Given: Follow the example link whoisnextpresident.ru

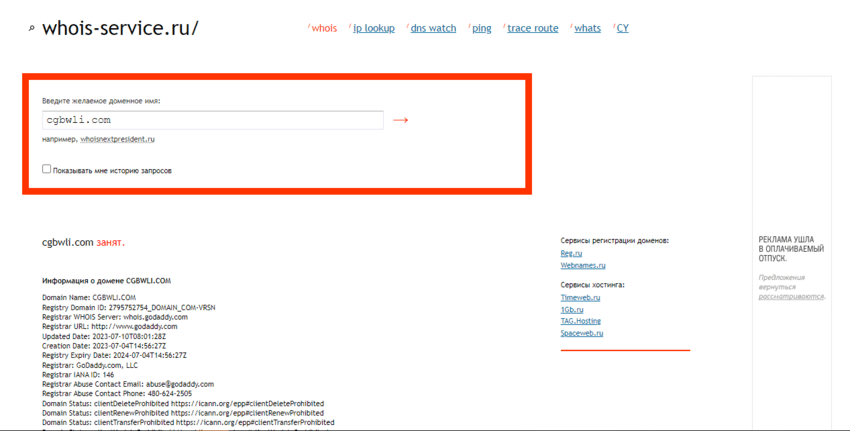Looking at the screenshot, I should click(x=117, y=140).
